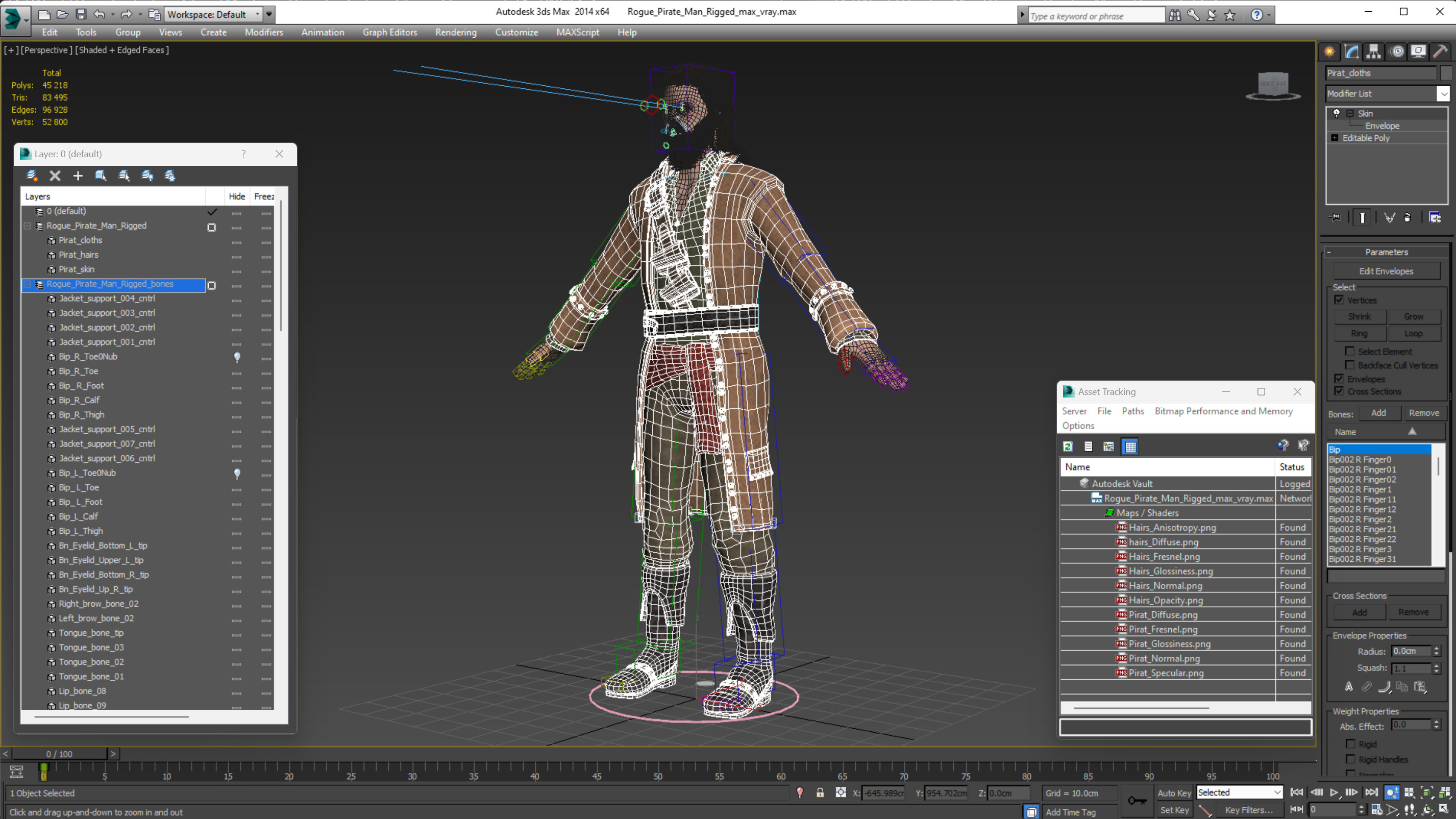Toggle the Envelopes checkbox
Screen dimensions: 1456x819
tap(1339, 379)
